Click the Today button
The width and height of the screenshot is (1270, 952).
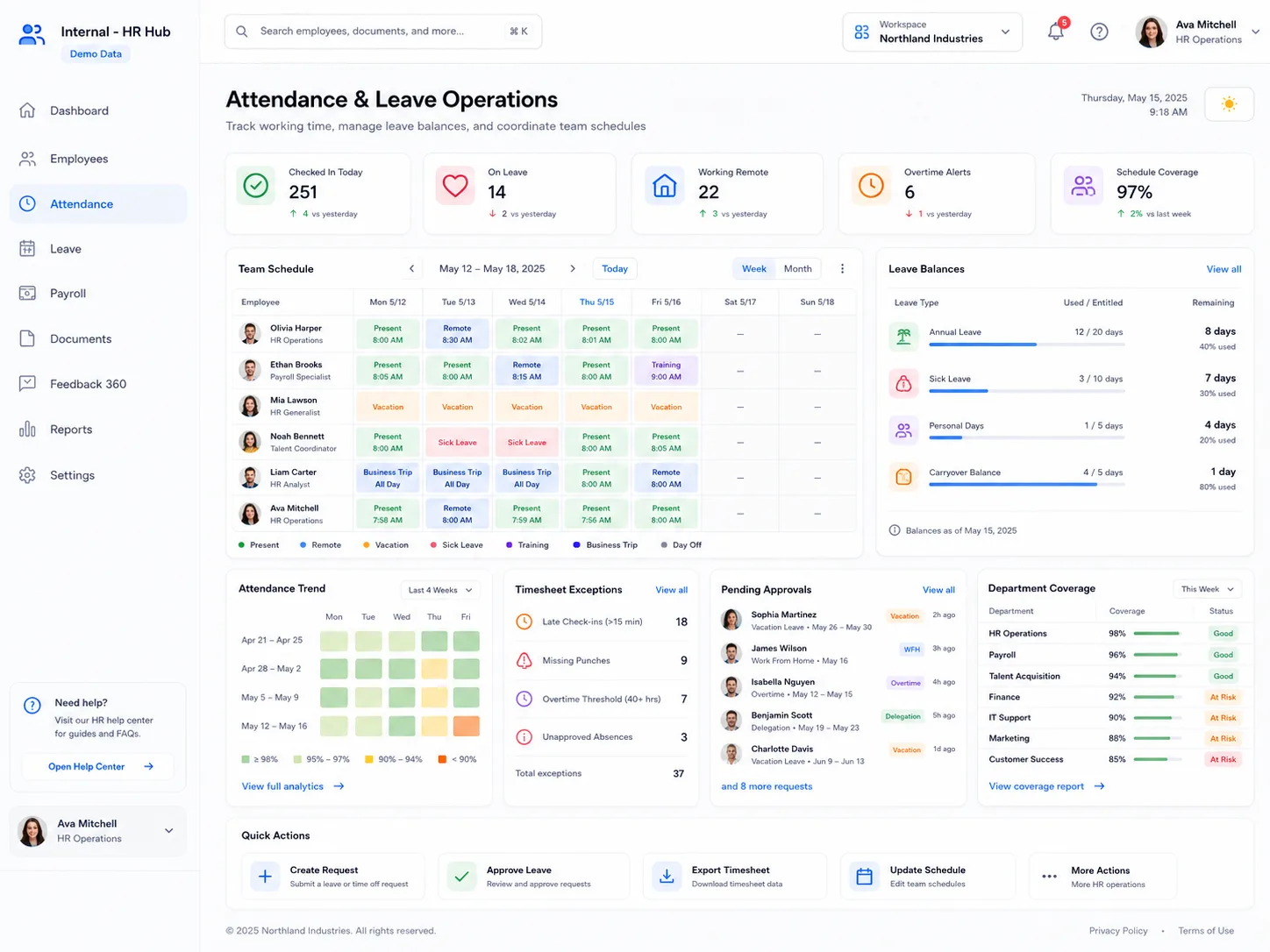(615, 269)
